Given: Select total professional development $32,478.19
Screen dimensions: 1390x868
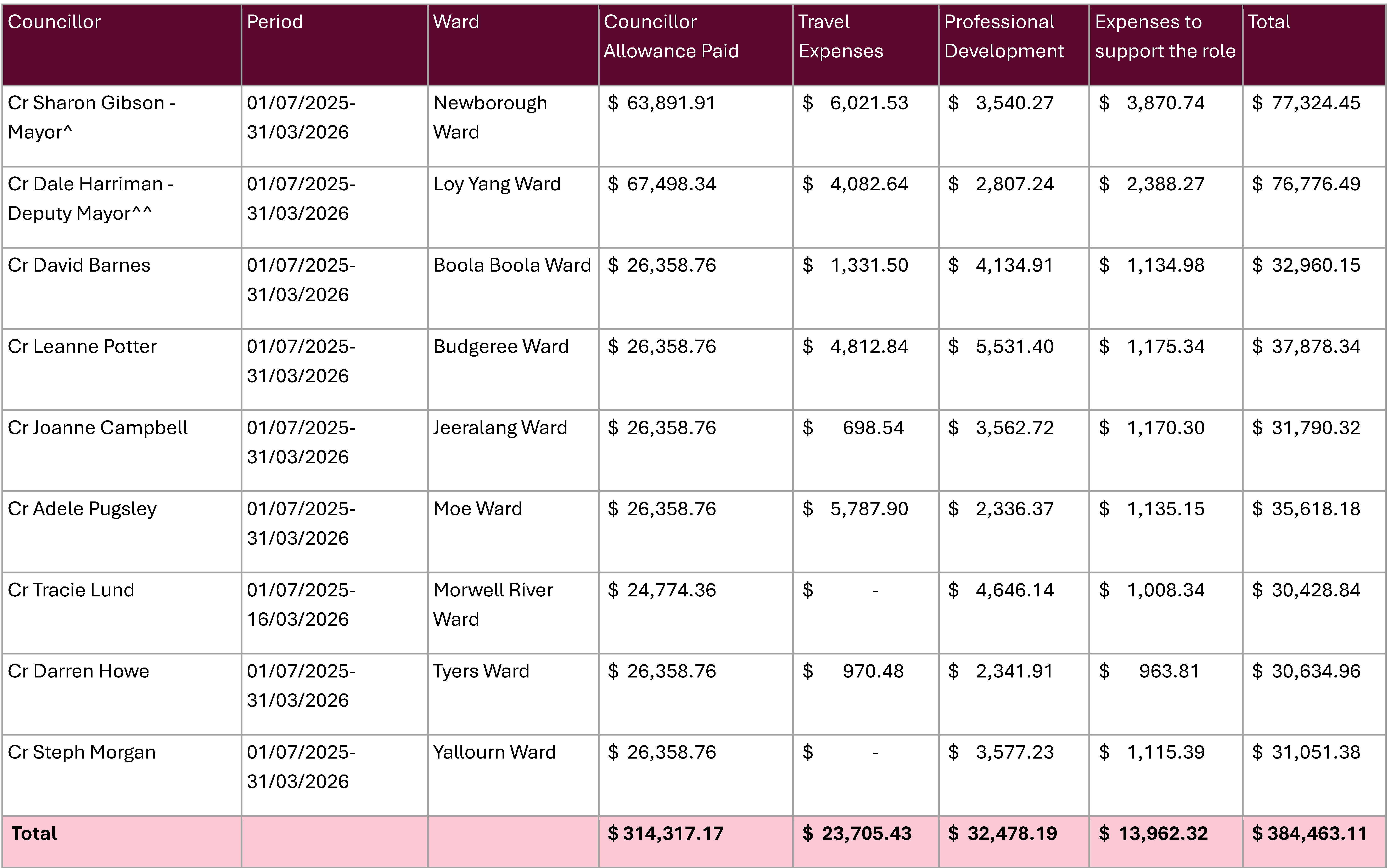Looking at the screenshot, I should [x=1002, y=834].
